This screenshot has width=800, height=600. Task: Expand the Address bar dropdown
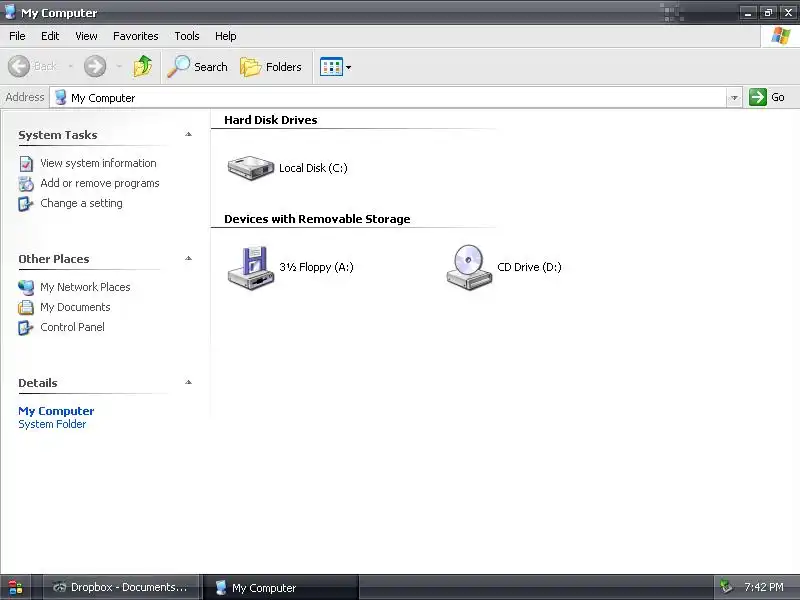coord(734,97)
